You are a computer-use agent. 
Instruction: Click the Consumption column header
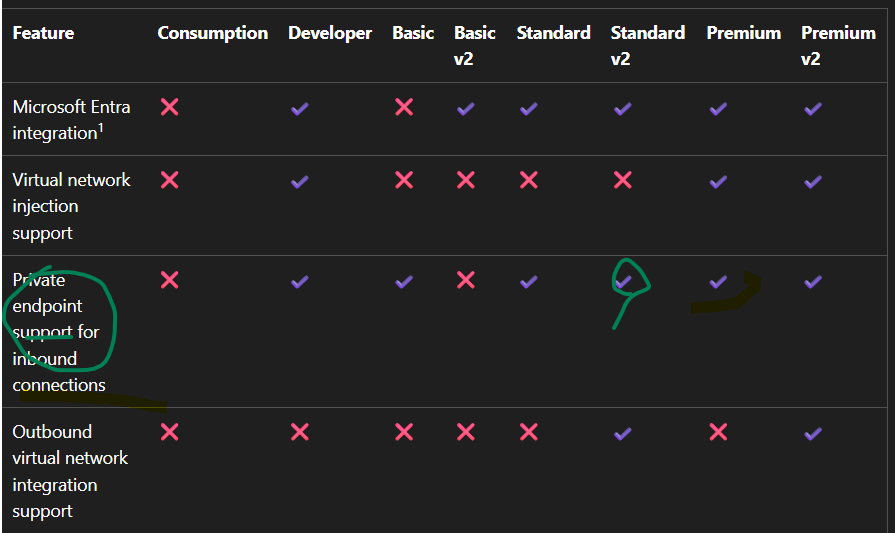(213, 33)
